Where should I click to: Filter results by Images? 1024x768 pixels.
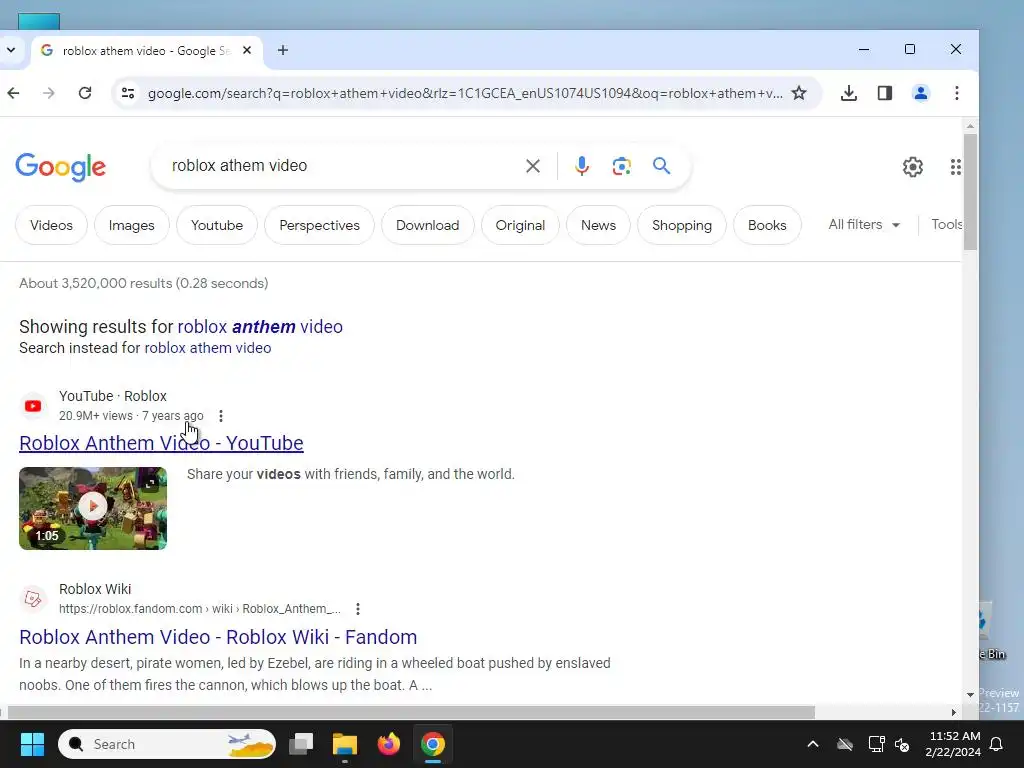[131, 225]
